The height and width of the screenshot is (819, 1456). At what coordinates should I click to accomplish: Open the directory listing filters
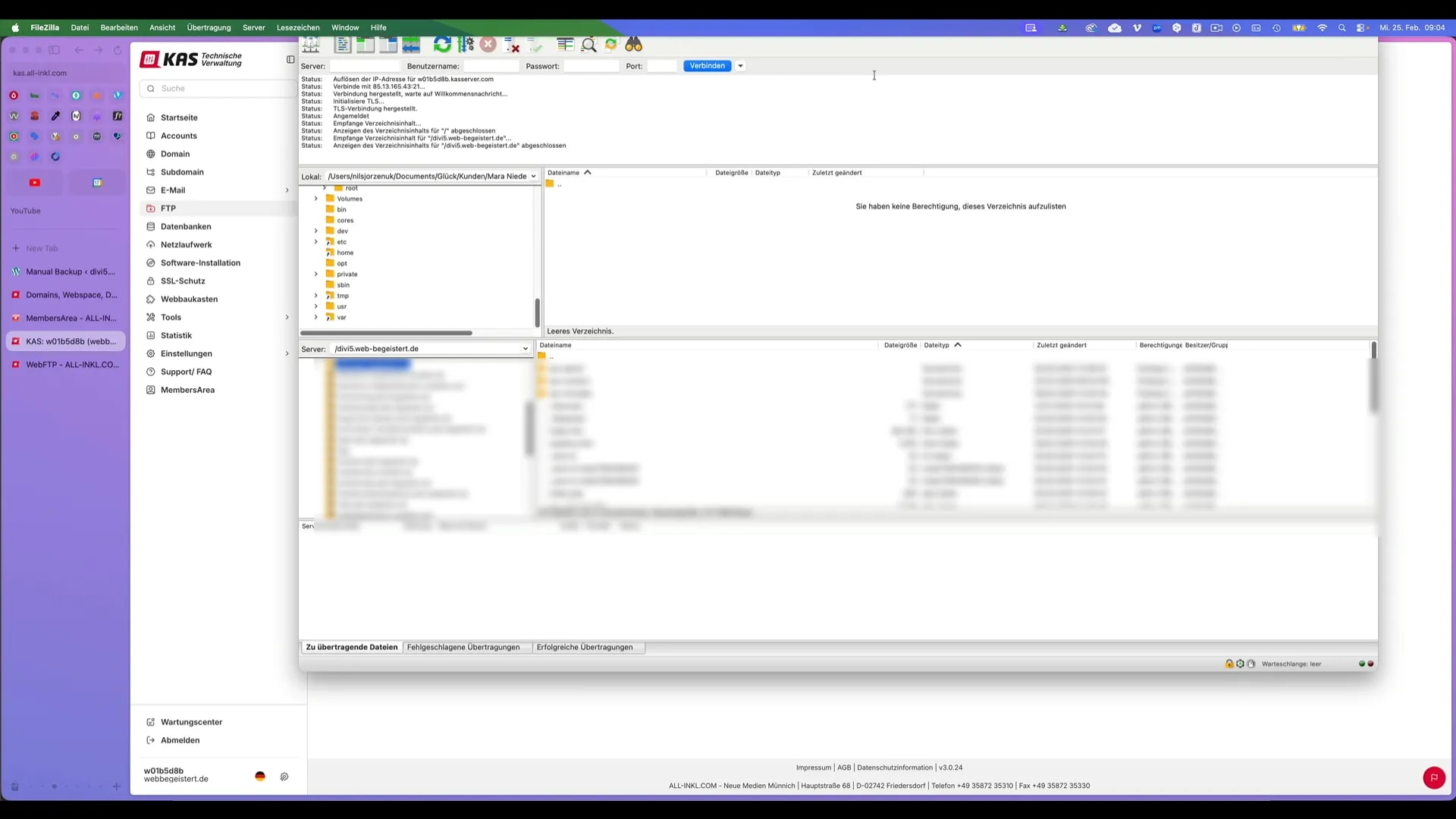tap(565, 45)
